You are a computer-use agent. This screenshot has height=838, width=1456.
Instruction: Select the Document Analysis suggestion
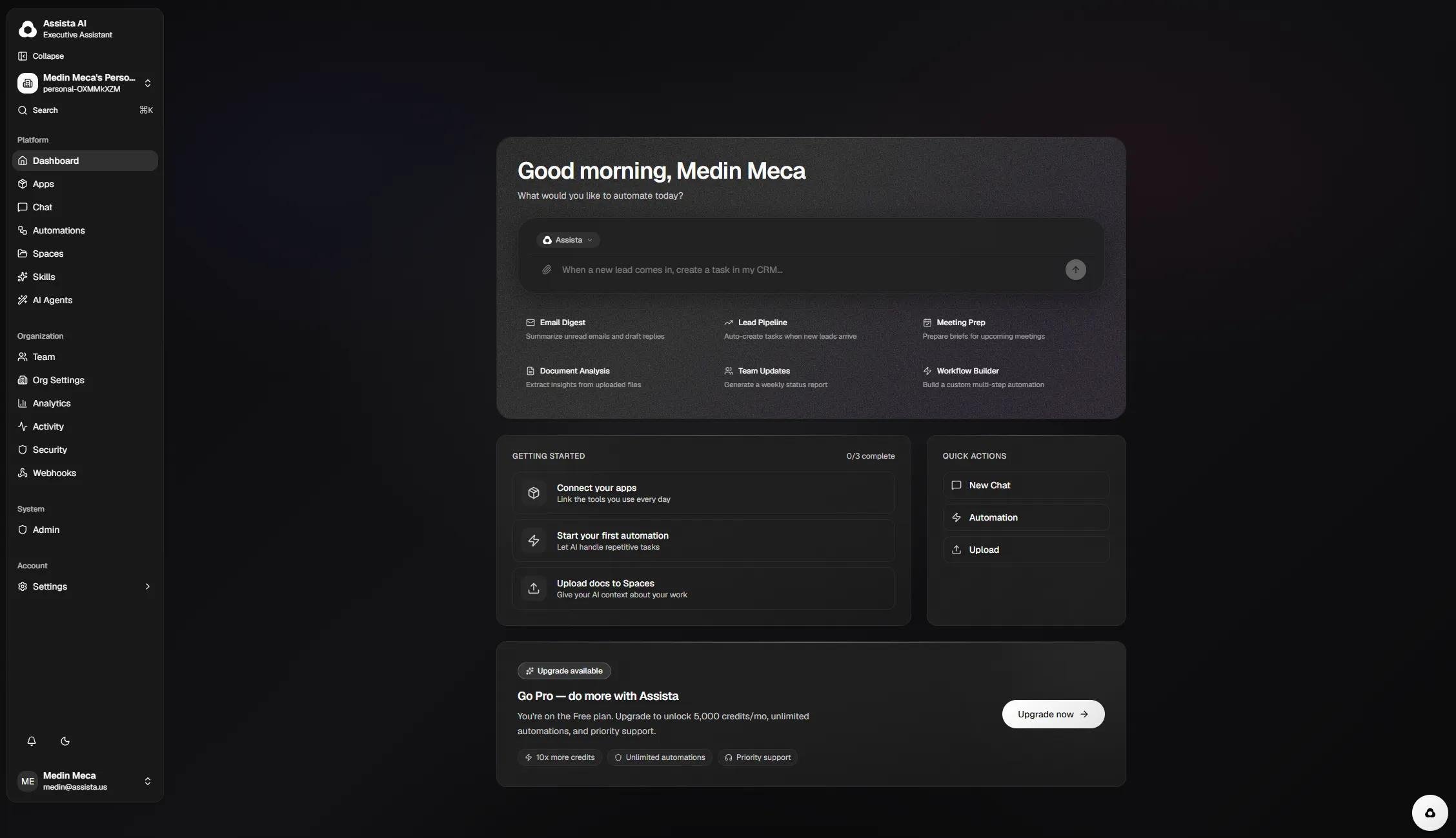pyautogui.click(x=612, y=377)
